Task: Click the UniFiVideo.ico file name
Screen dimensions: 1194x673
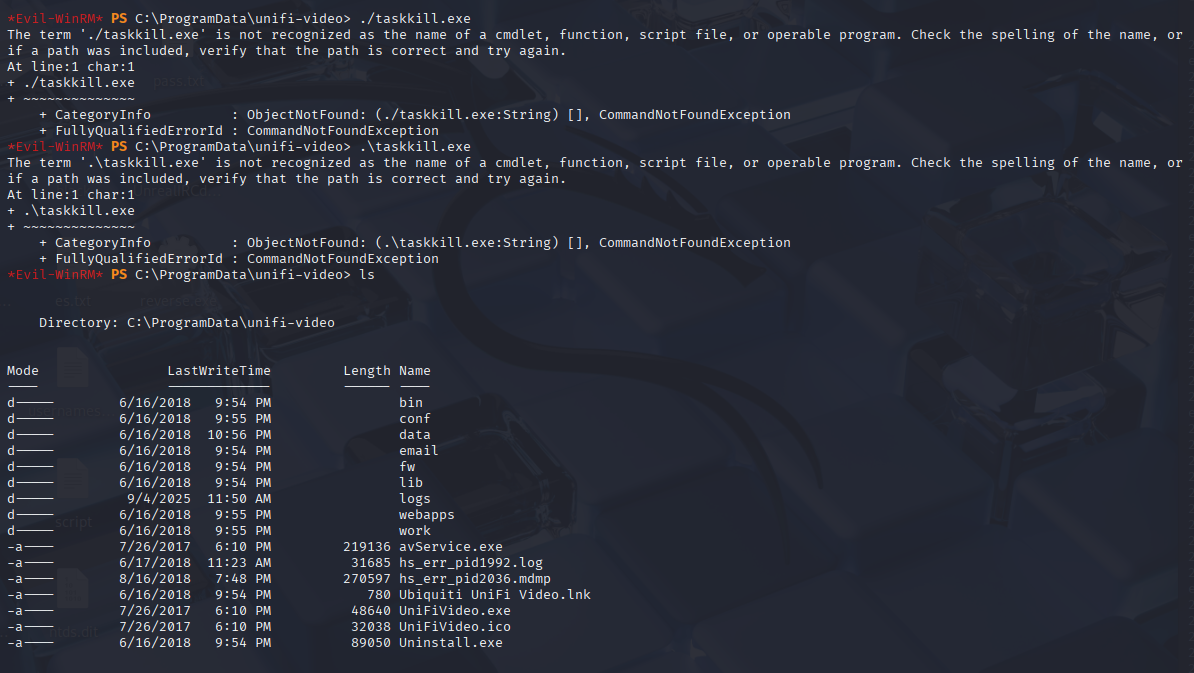Action: [455, 627]
